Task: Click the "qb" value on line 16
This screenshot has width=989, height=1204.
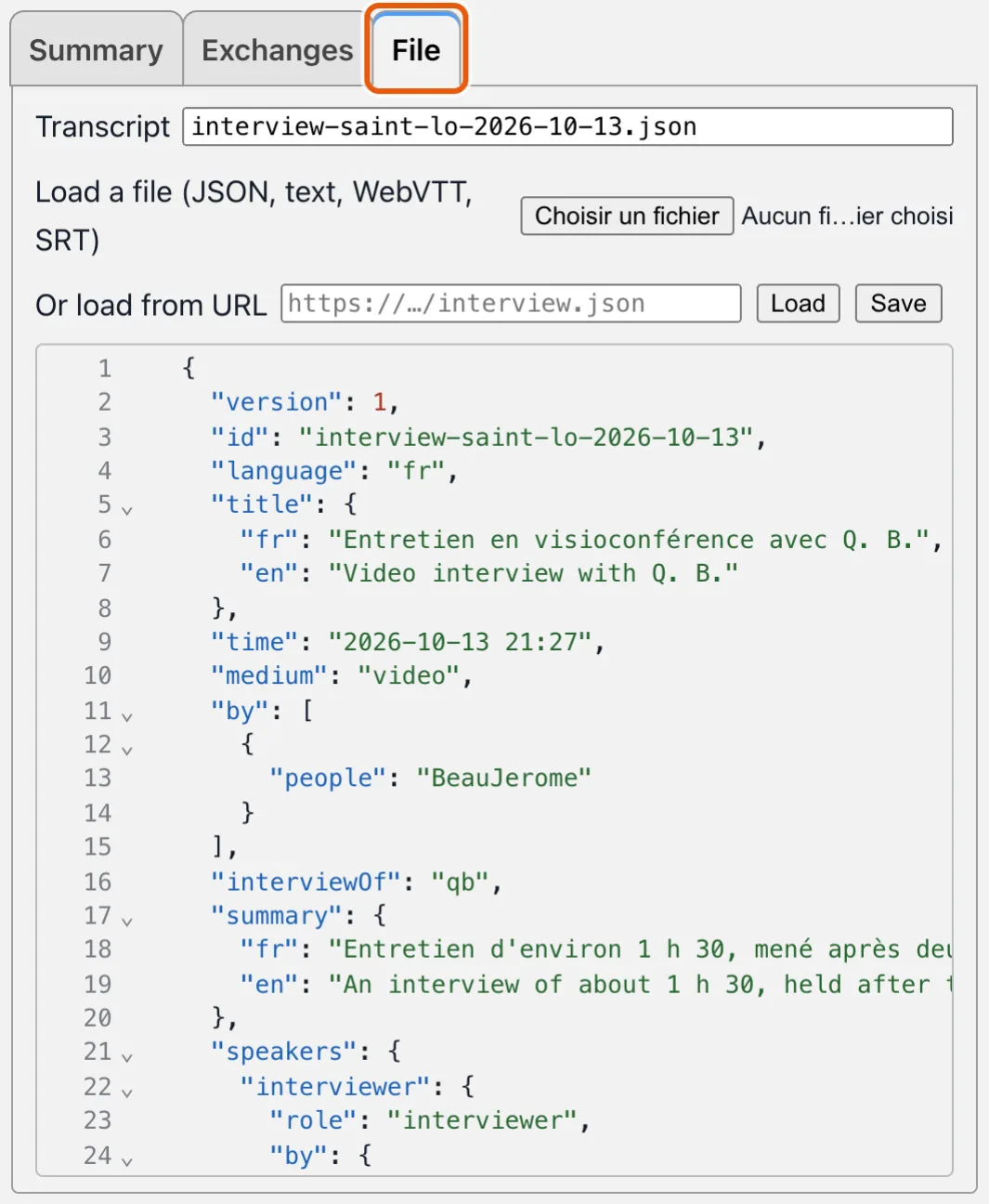Action: (460, 881)
